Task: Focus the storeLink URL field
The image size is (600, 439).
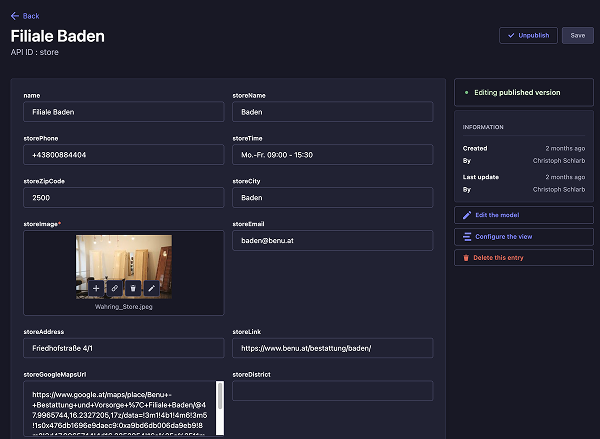Action: [333, 348]
